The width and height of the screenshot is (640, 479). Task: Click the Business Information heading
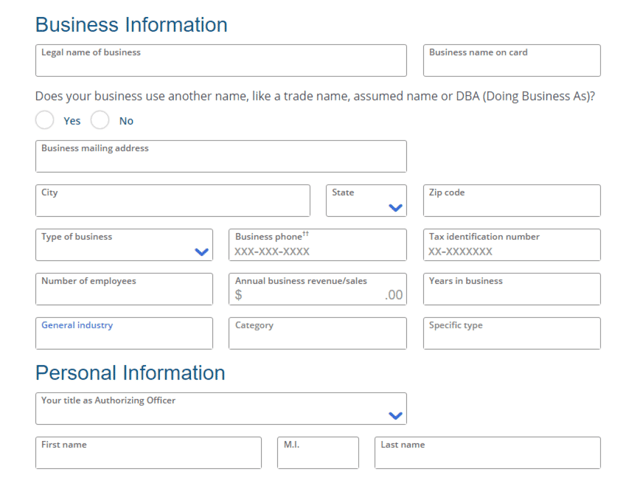pyautogui.click(x=131, y=24)
